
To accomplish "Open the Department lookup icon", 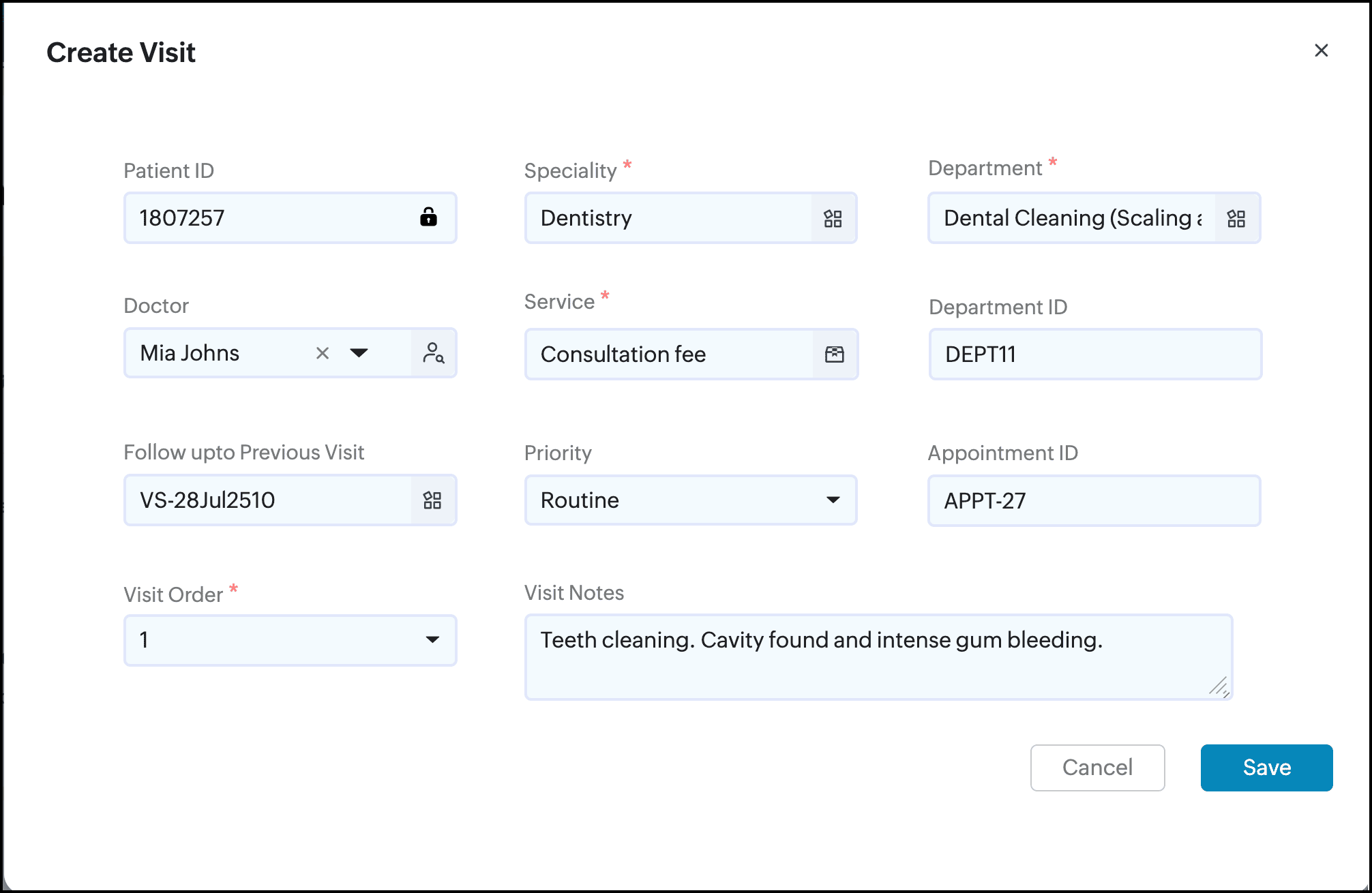I will pos(1236,219).
